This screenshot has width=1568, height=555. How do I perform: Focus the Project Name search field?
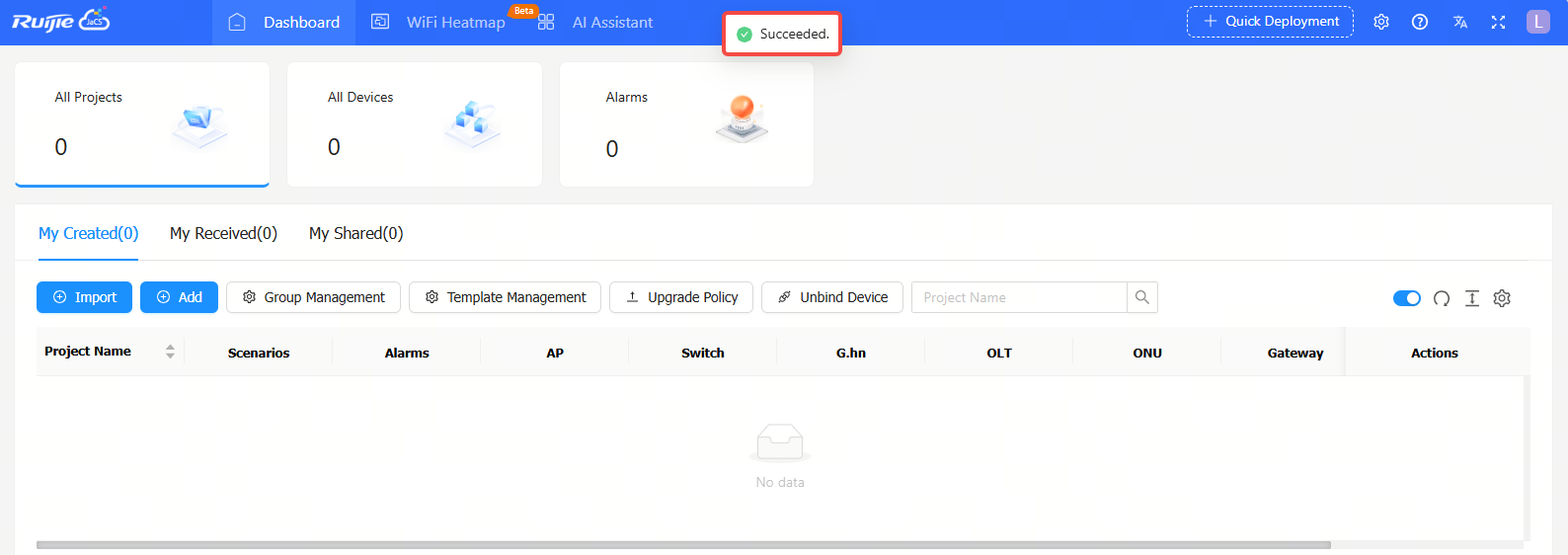pos(1019,297)
